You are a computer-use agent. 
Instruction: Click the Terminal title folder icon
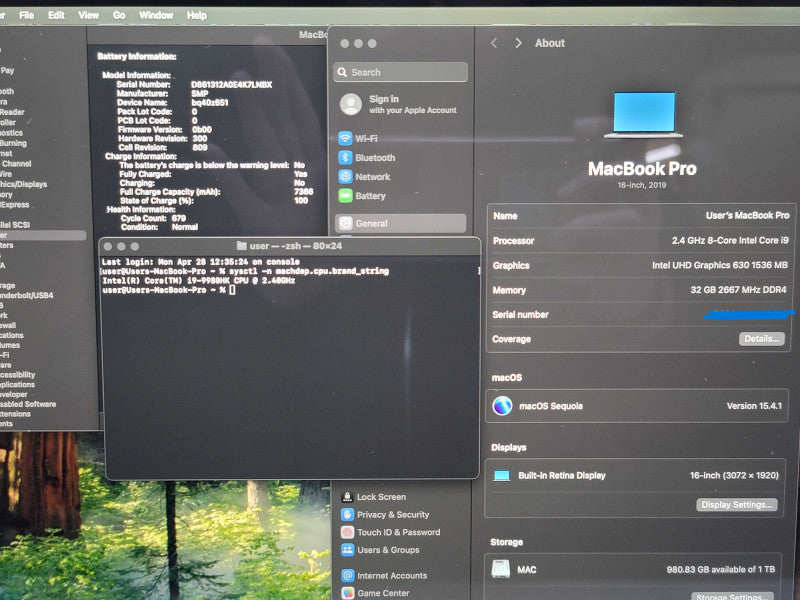coord(242,246)
